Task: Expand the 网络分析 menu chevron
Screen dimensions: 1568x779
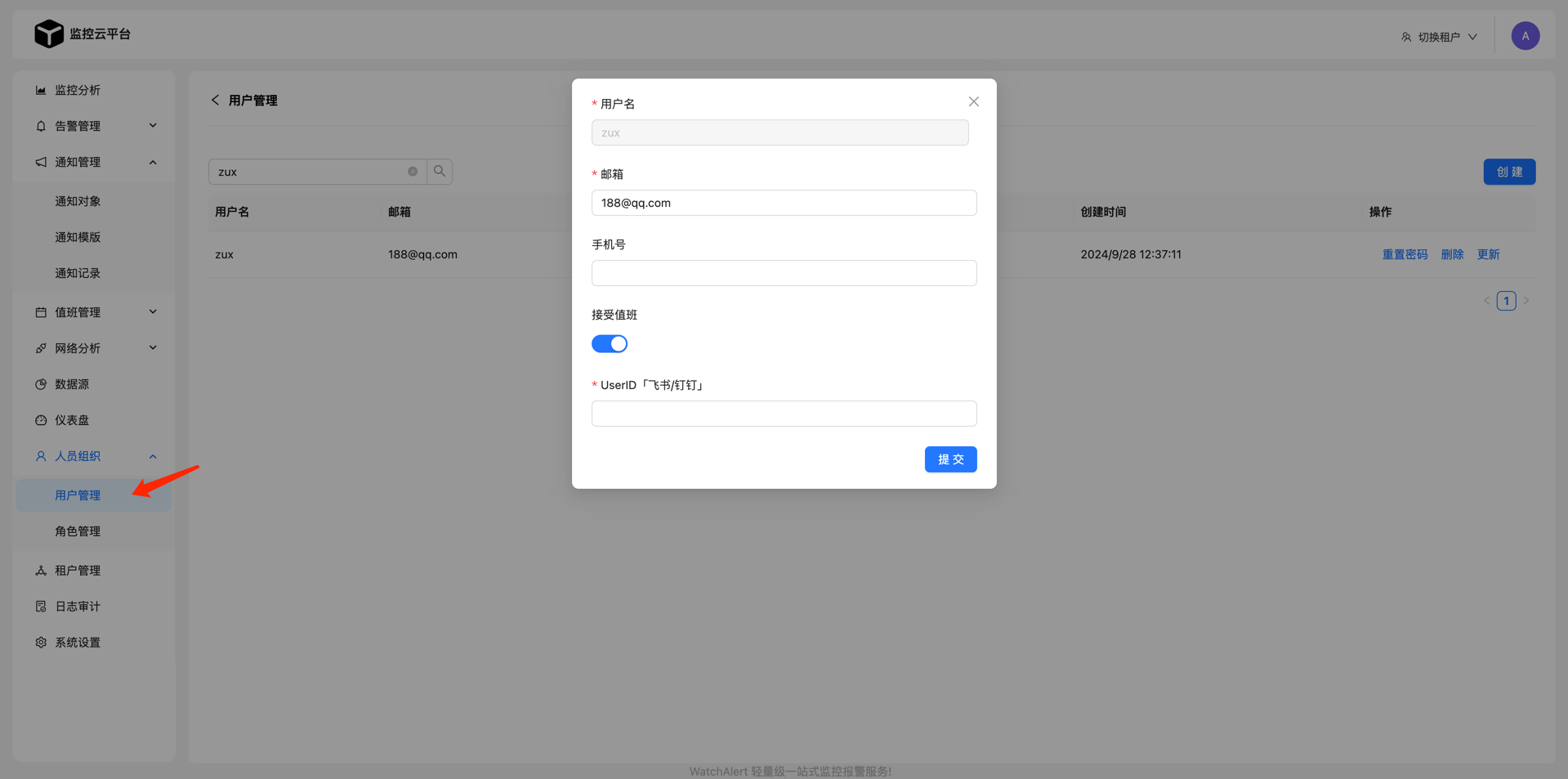Action: 153,348
